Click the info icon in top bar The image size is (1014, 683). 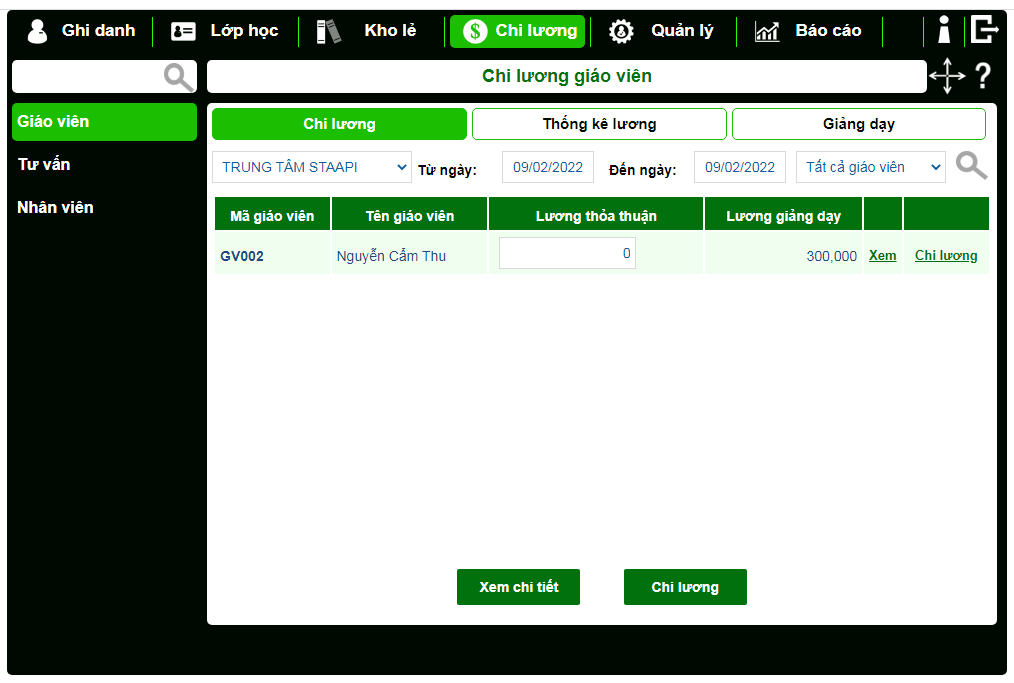[943, 31]
